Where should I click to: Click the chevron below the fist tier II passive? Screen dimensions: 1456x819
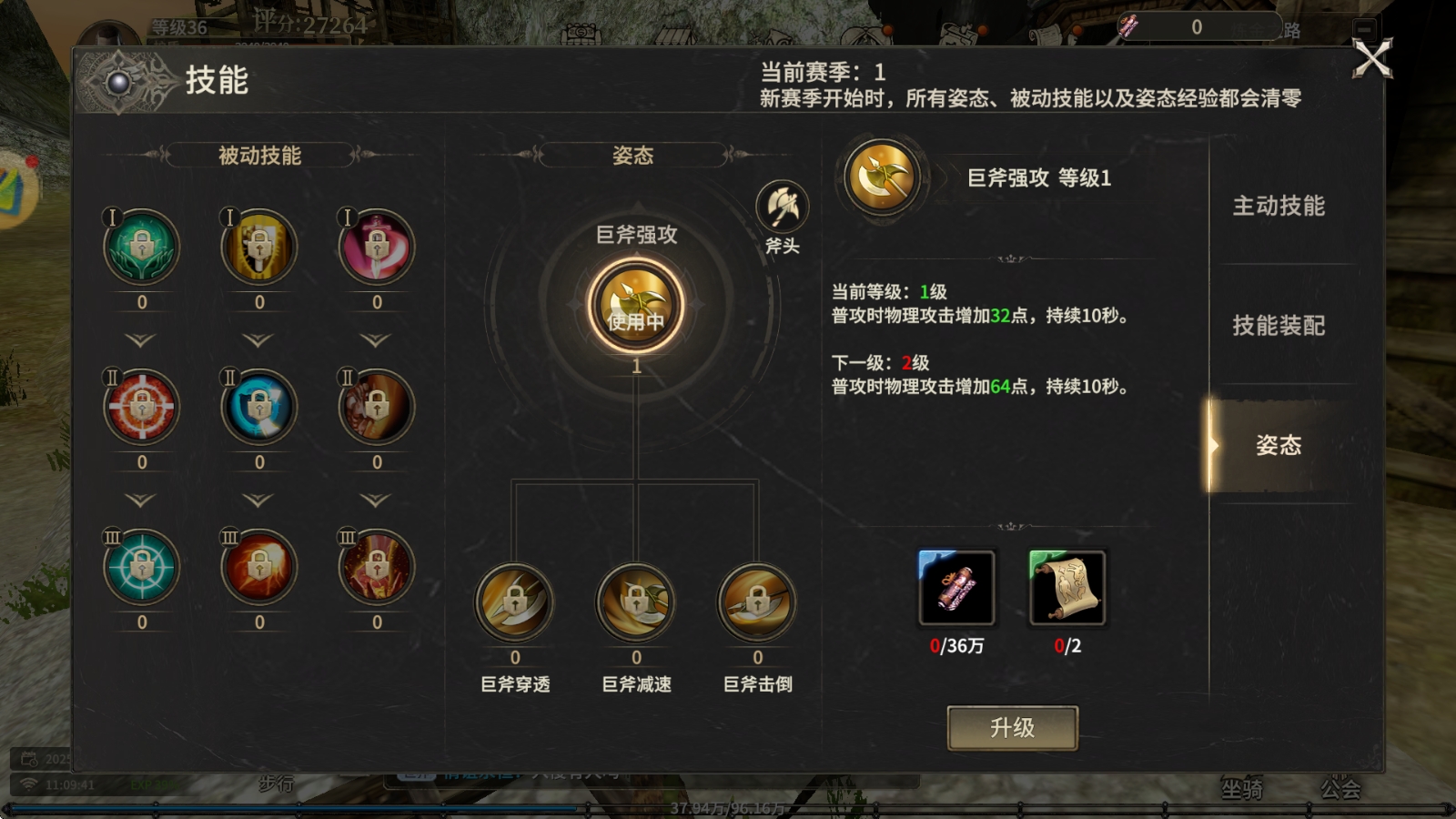tap(376, 500)
